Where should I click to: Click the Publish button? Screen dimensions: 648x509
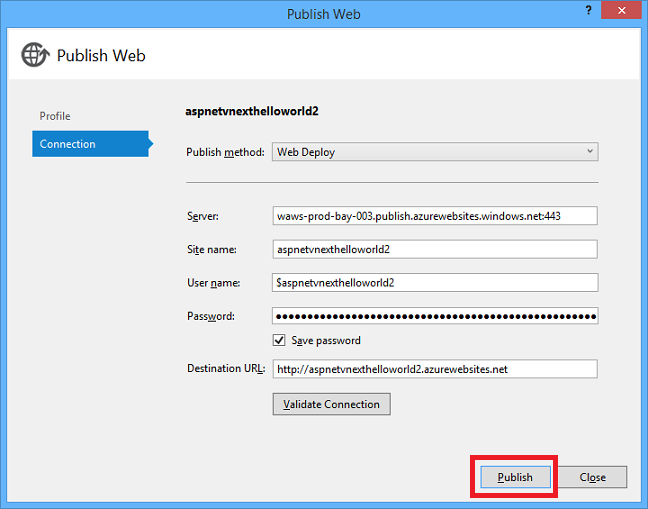515,477
